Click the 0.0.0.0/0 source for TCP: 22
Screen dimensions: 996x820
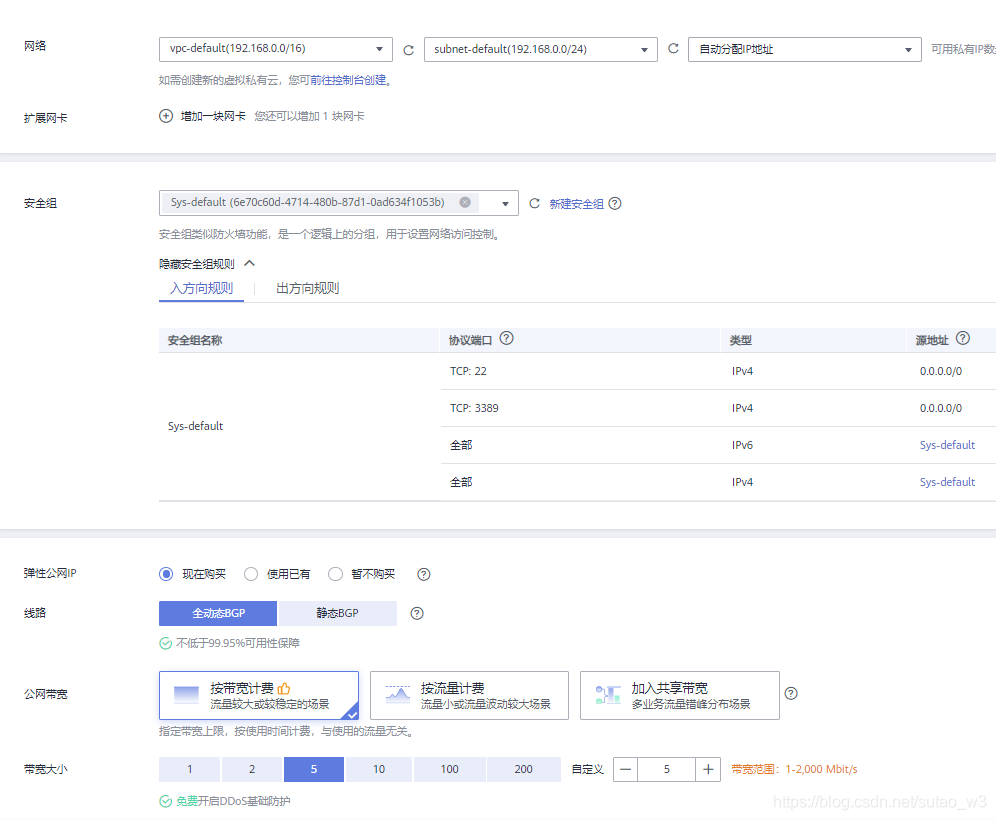click(x=941, y=372)
